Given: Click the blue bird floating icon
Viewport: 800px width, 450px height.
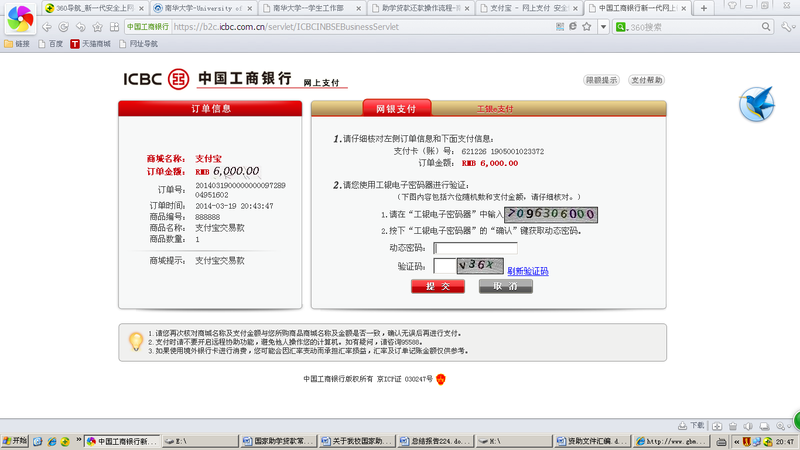Looking at the screenshot, I should [757, 104].
